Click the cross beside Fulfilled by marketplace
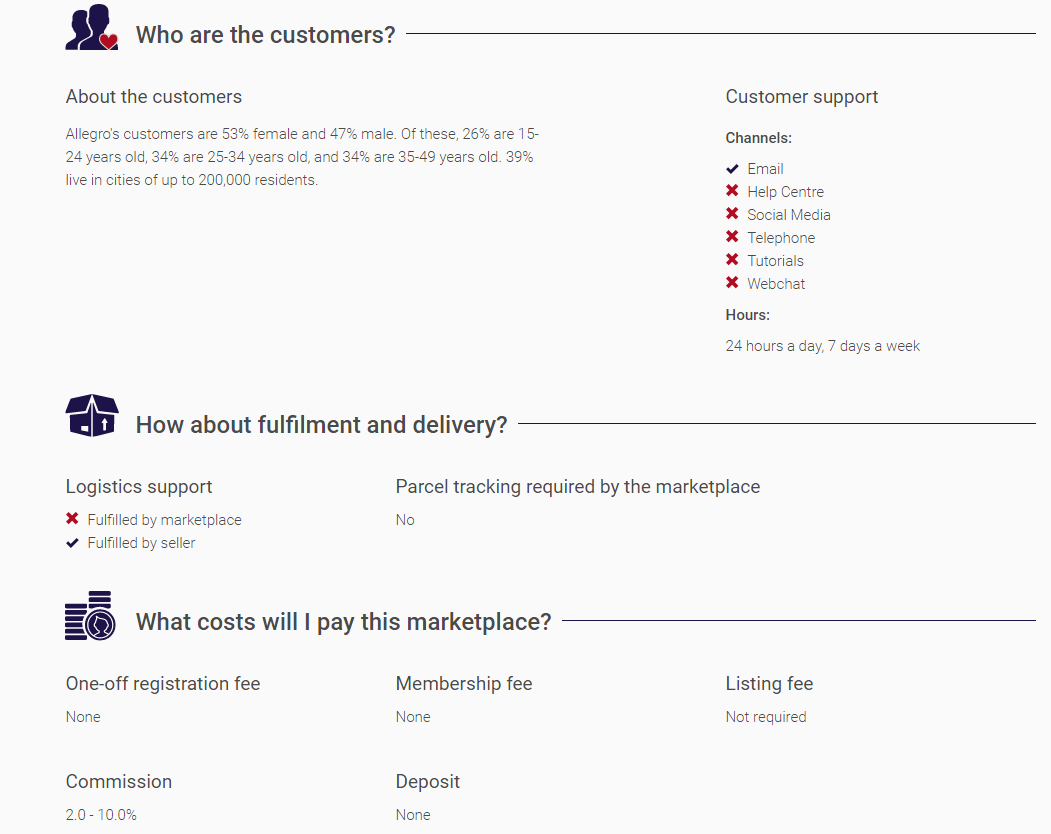 pos(72,519)
